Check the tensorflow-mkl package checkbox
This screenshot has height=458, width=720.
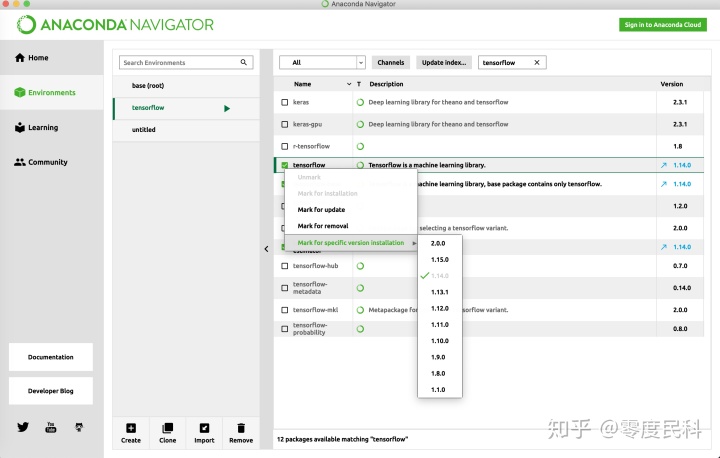[x=285, y=310]
